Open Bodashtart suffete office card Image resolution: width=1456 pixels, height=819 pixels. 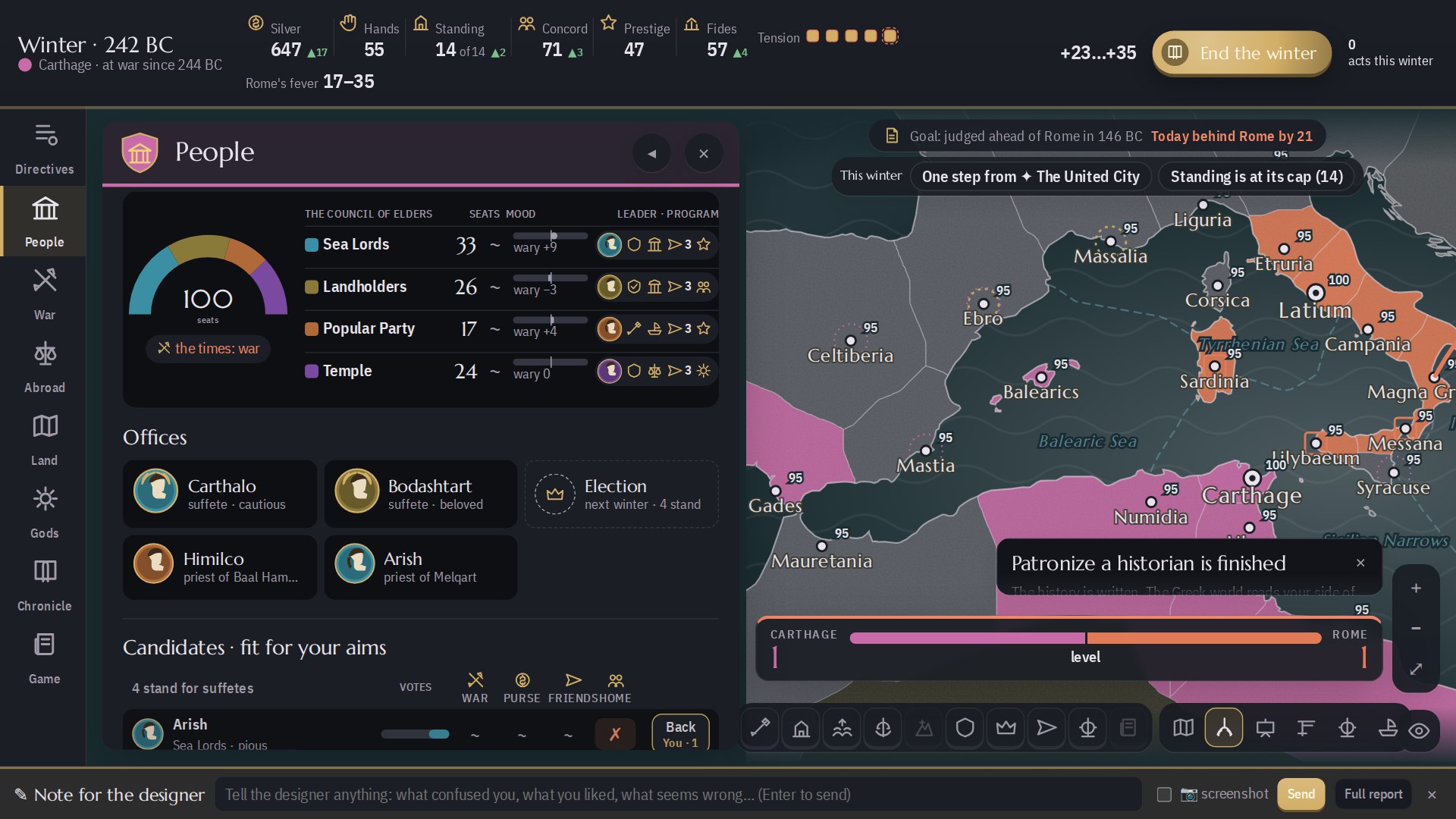click(421, 494)
